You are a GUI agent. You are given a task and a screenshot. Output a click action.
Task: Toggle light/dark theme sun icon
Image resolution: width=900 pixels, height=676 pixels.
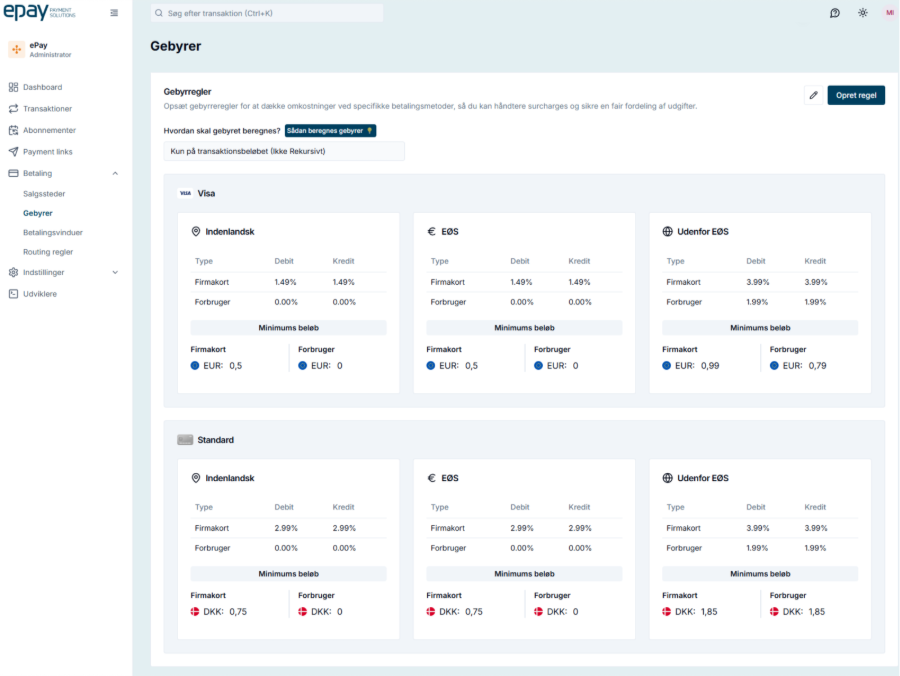(863, 13)
